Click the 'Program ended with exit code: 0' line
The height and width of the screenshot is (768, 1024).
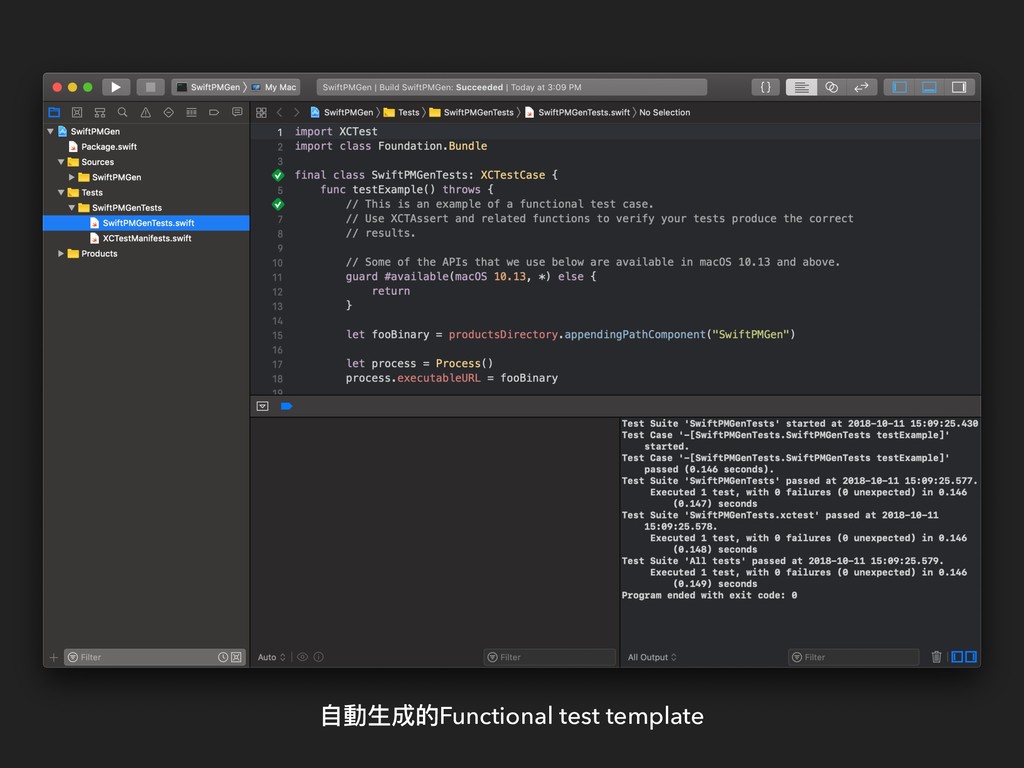click(709, 596)
